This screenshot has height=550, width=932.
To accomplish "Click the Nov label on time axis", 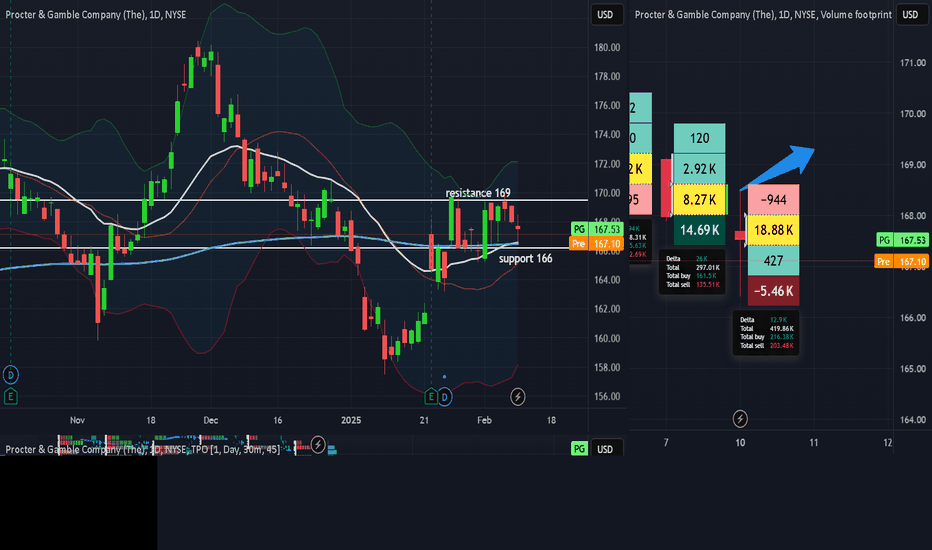I will pos(77,420).
